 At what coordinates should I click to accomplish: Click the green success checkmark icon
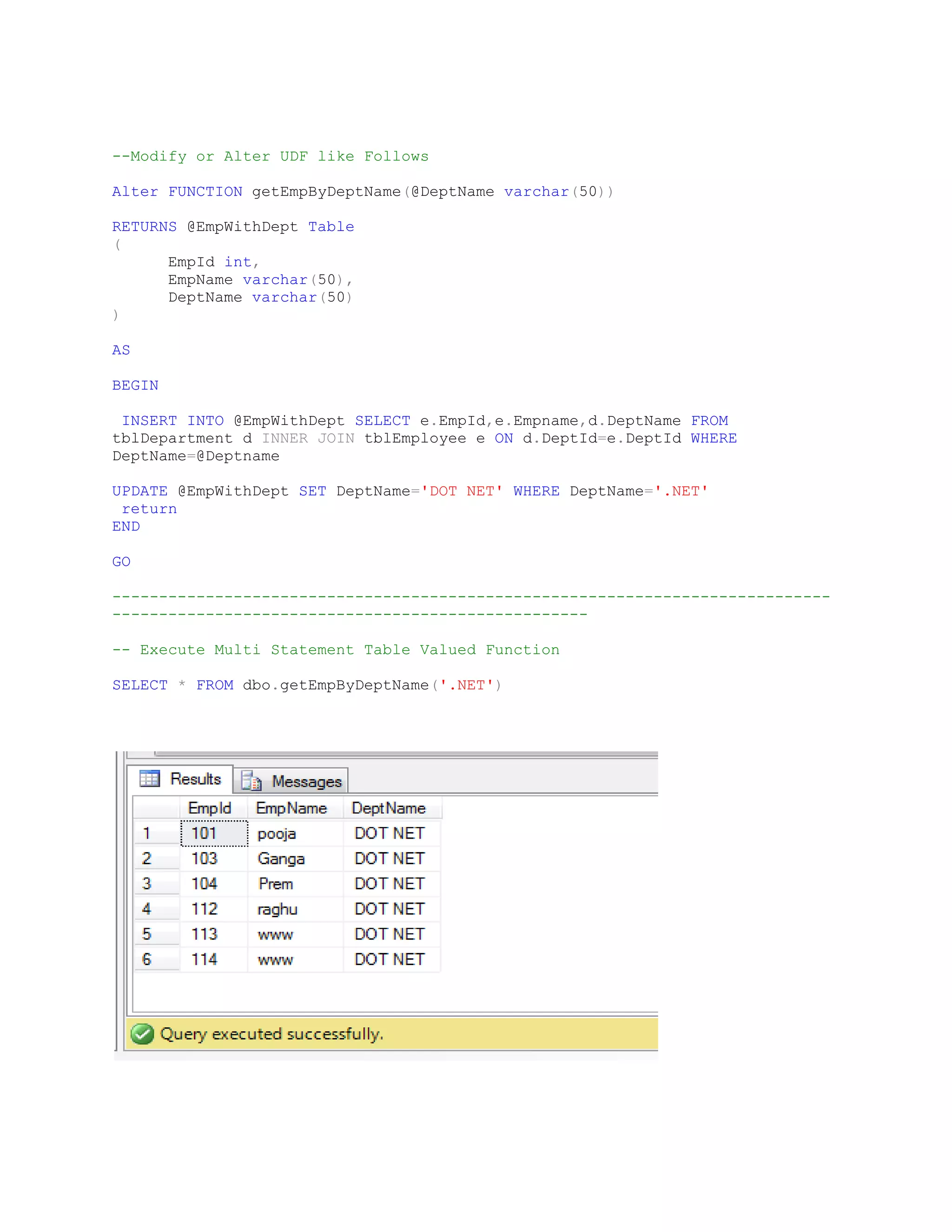tap(142, 1034)
